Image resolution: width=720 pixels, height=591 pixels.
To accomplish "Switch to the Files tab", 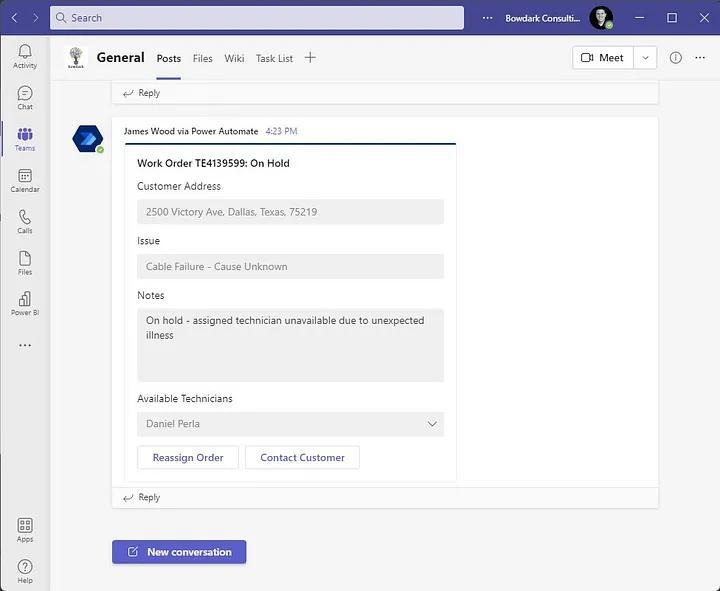I will (x=202, y=58).
